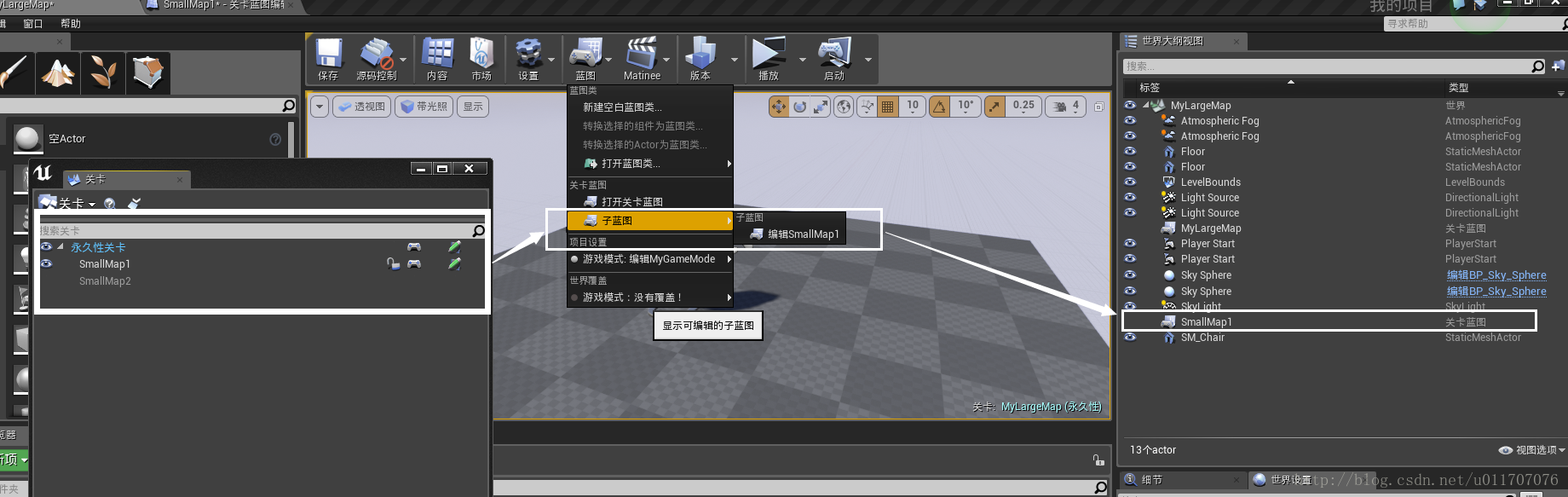Open the SmallMap1 row gamepad icon
1568x497 pixels.
(414, 264)
